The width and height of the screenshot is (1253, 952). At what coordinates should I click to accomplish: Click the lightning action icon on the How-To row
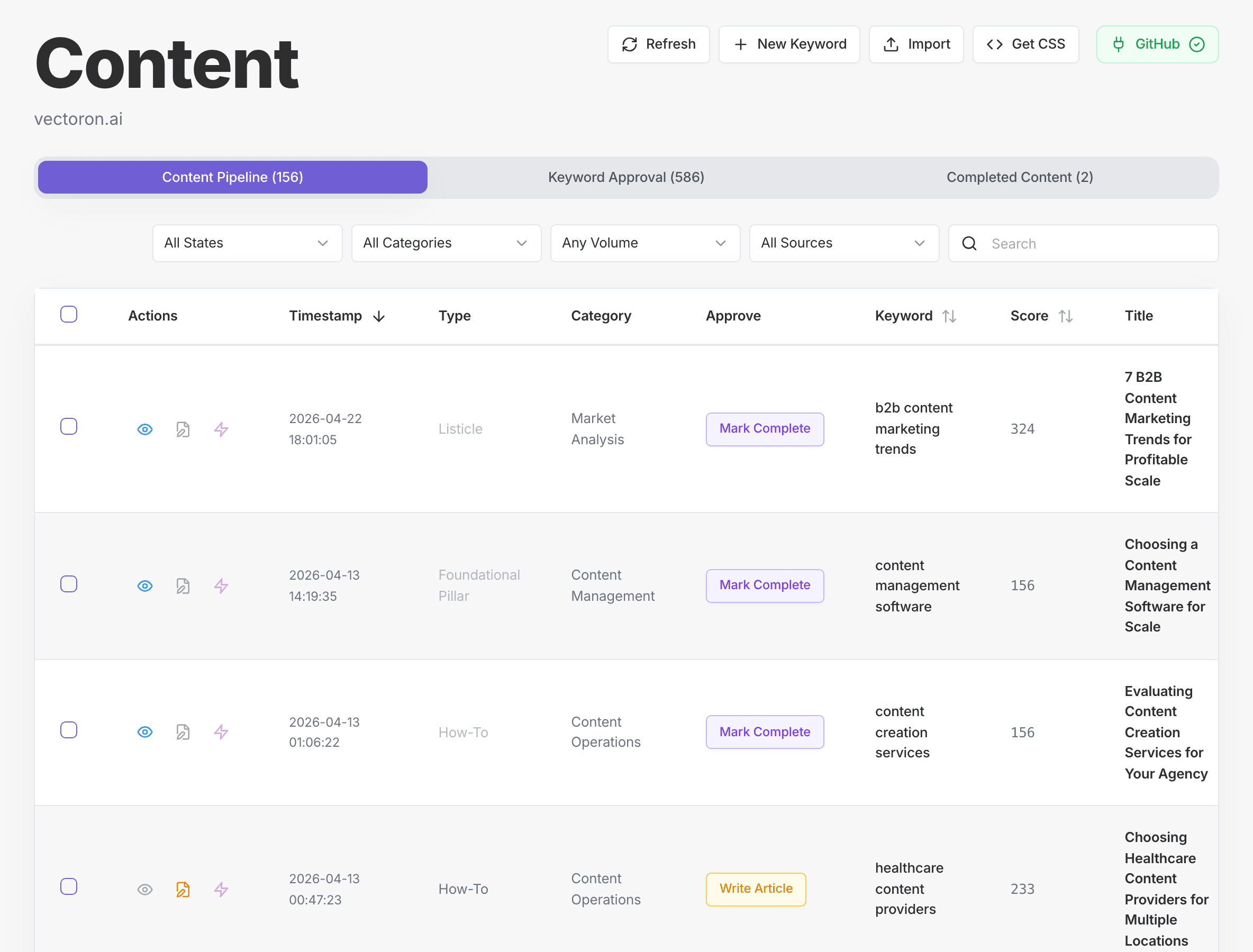(221, 731)
